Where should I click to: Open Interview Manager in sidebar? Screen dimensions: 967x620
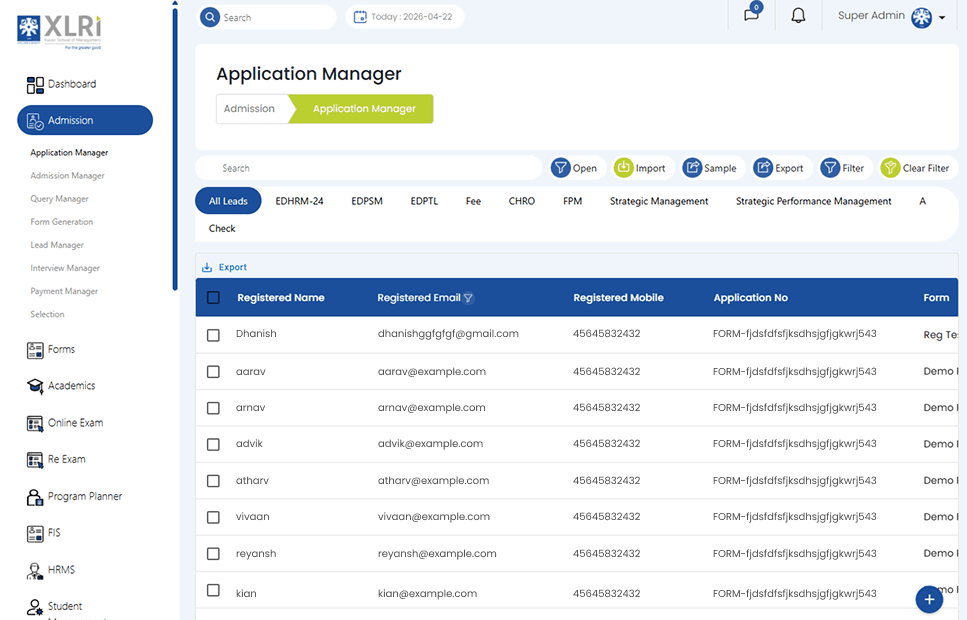(65, 268)
